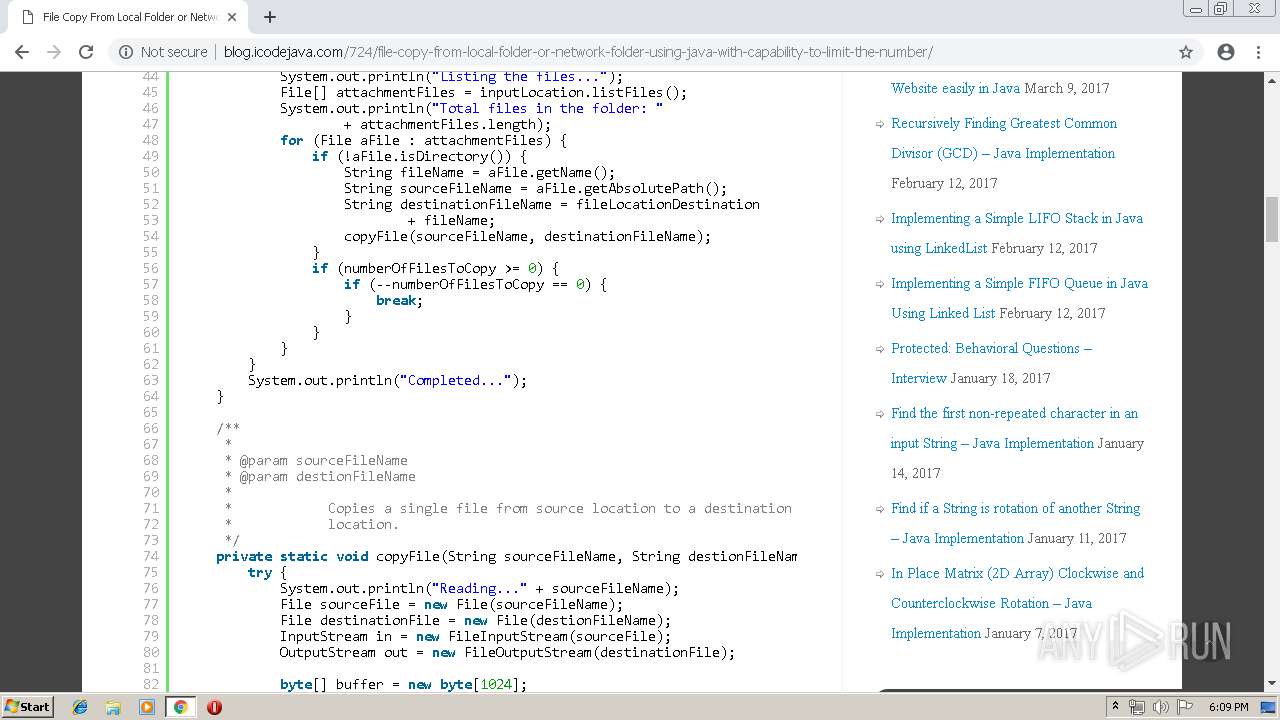Image resolution: width=1280 pixels, height=720 pixels.
Task: Click the code line 'copyFile(sourceFileName, destinationFileName);'
Action: pyautogui.click(x=527, y=236)
